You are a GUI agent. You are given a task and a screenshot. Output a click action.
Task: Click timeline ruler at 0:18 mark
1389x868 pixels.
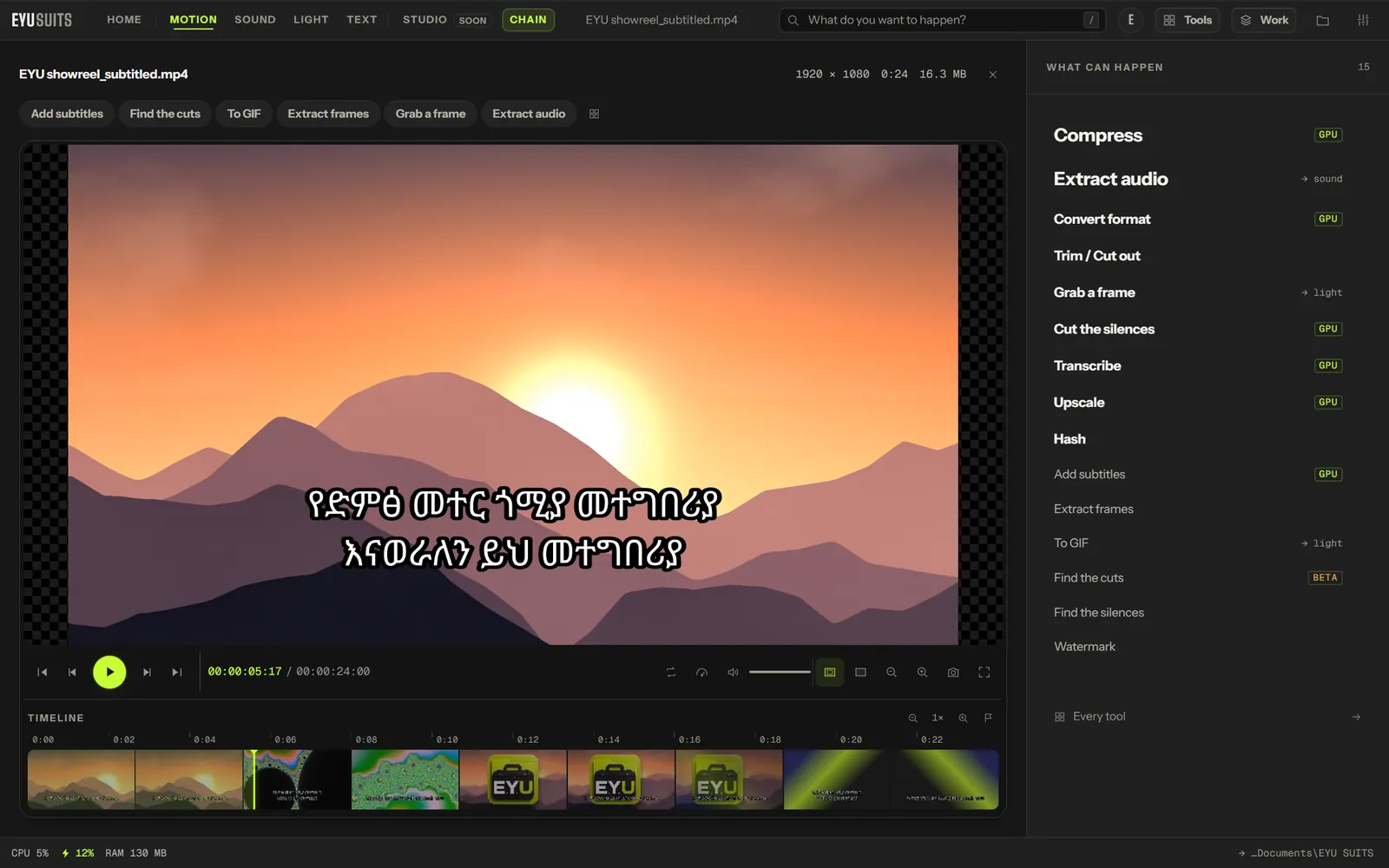(770, 740)
